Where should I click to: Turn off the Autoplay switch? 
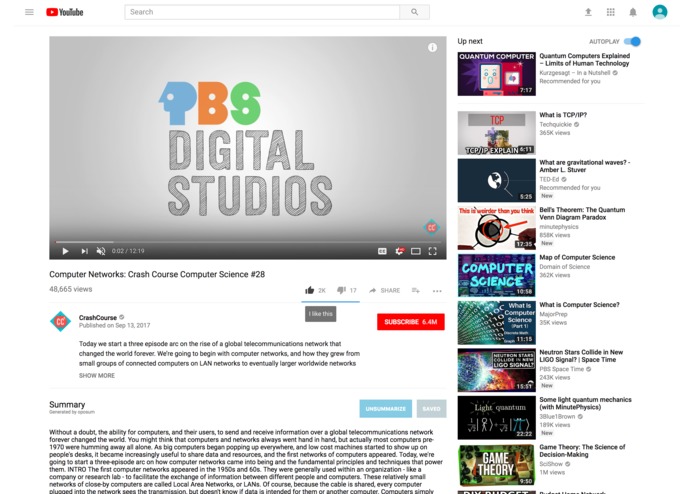632,41
